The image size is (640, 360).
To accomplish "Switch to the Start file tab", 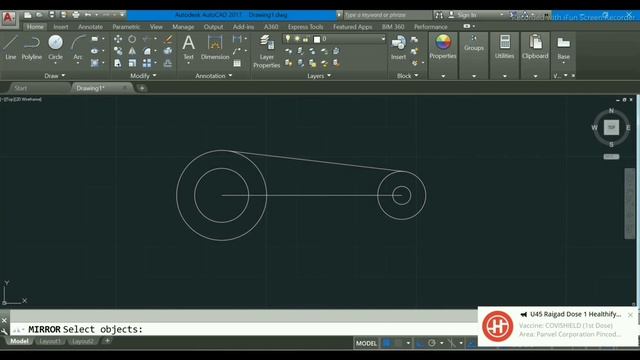I will pyautogui.click(x=20, y=88).
